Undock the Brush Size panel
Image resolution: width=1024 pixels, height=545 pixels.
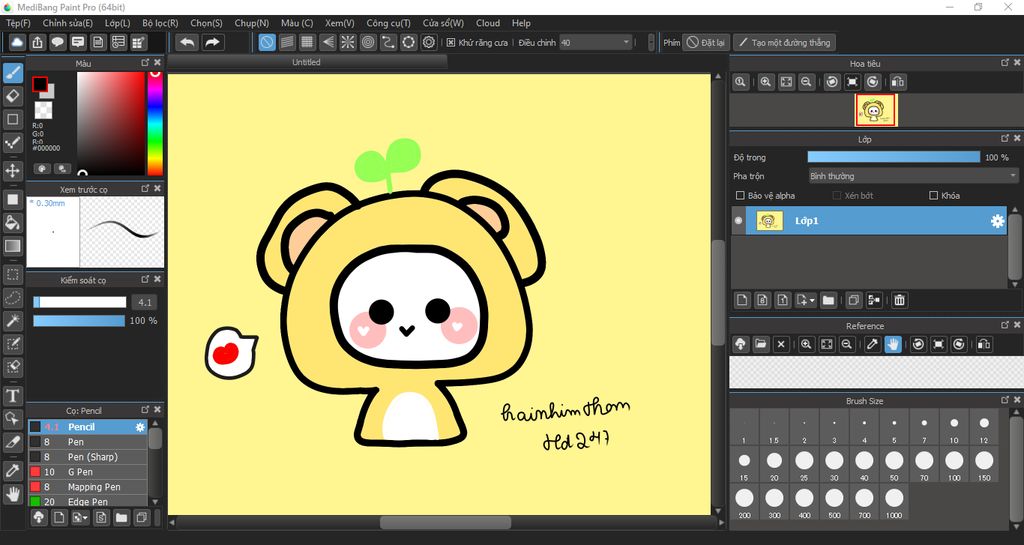tap(1004, 399)
